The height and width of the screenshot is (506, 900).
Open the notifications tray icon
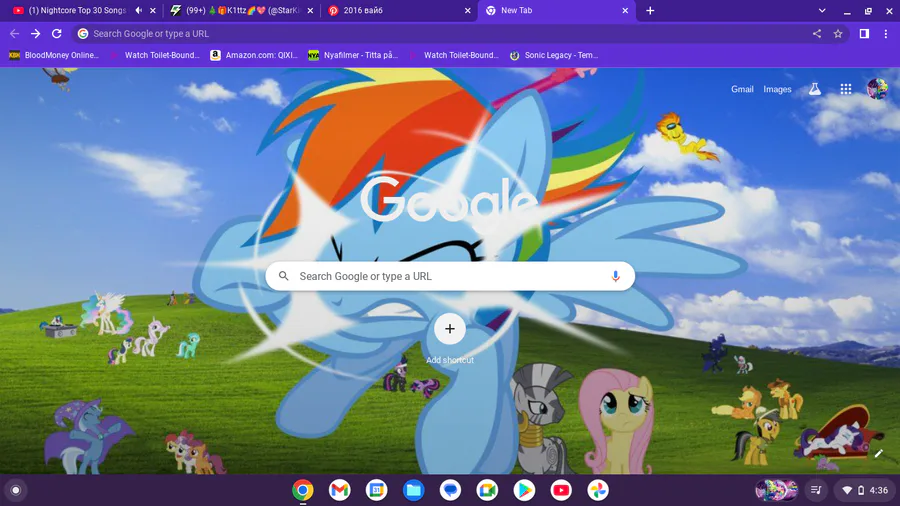coord(816,490)
